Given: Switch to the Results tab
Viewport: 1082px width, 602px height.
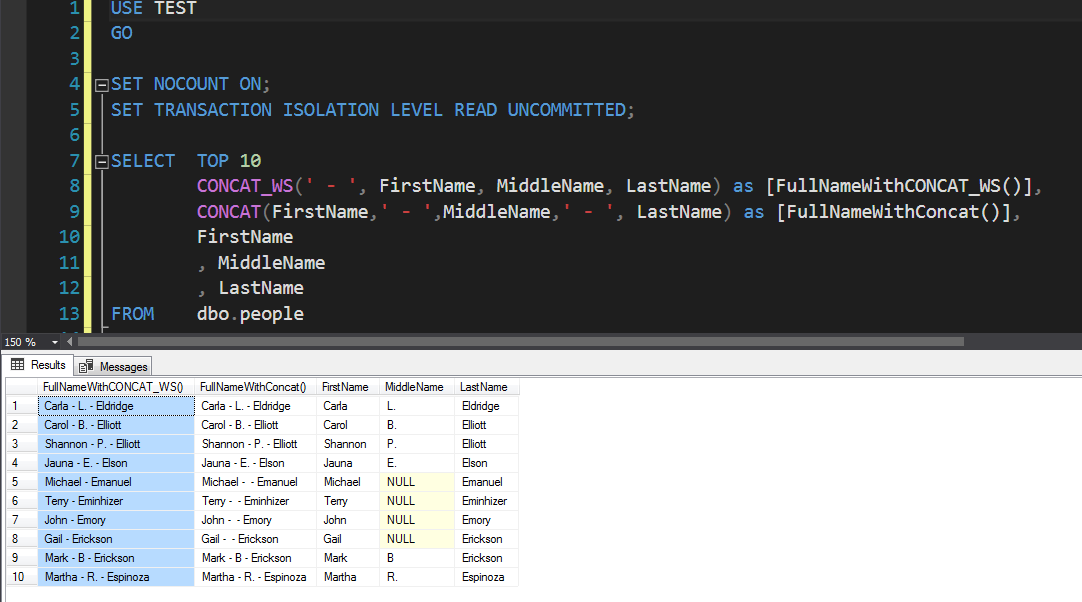Looking at the screenshot, I should pos(46,365).
